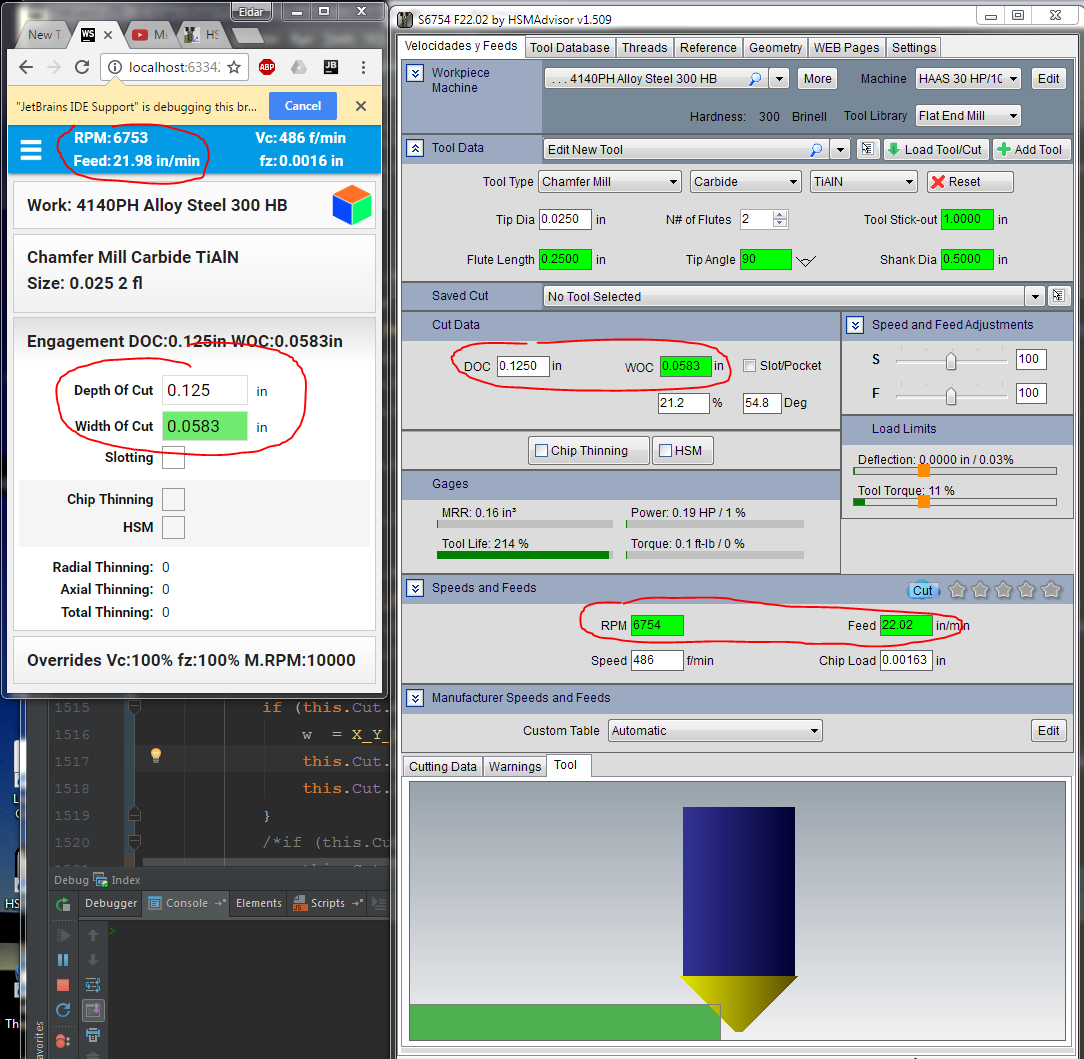Click the tip angle diagram icon

806,261
